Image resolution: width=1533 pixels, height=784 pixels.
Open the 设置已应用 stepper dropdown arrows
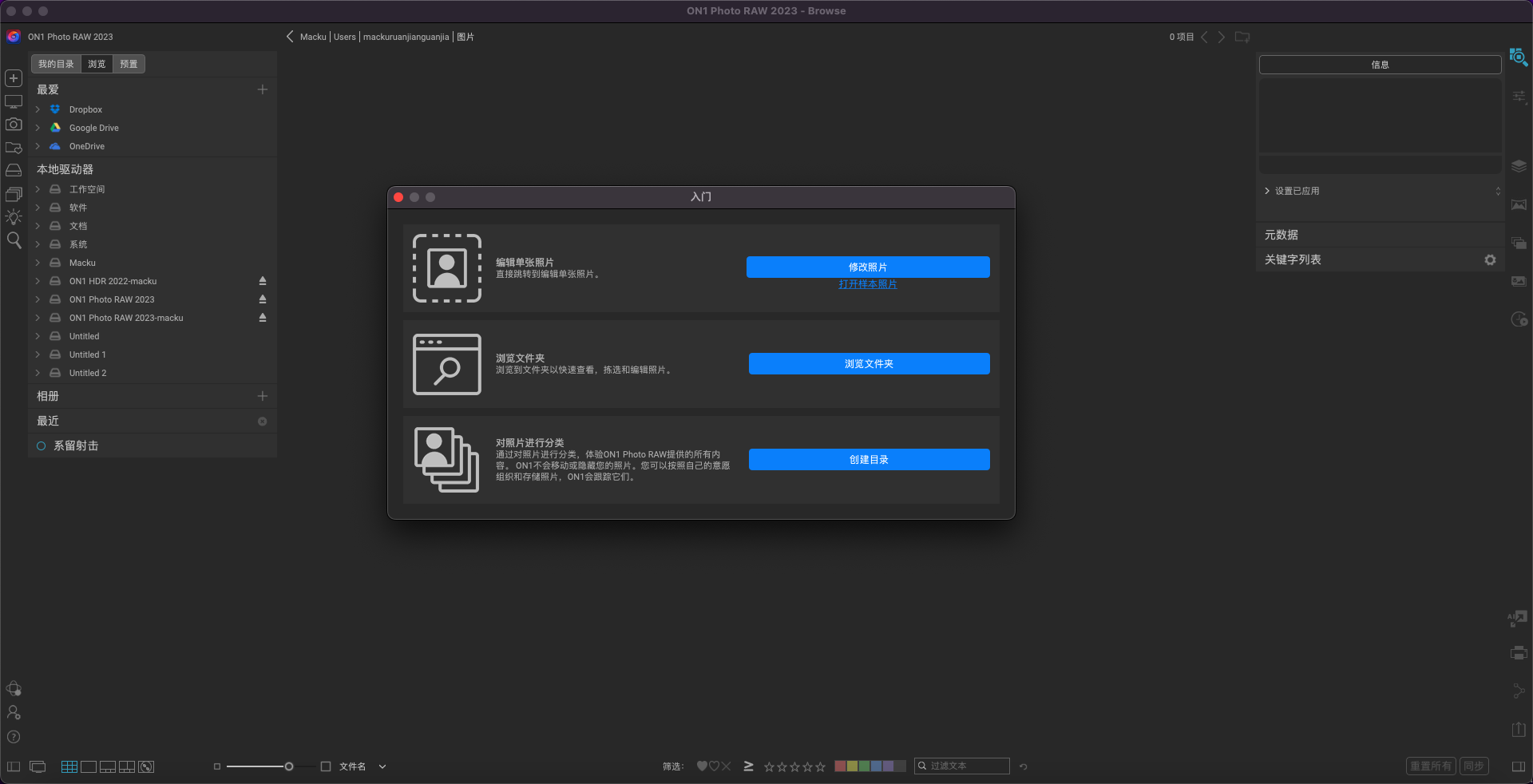point(1498,191)
